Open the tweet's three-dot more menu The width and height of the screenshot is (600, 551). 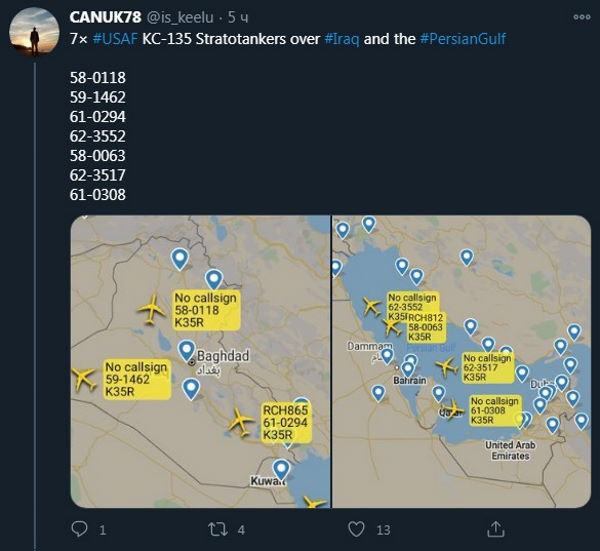coord(581,18)
